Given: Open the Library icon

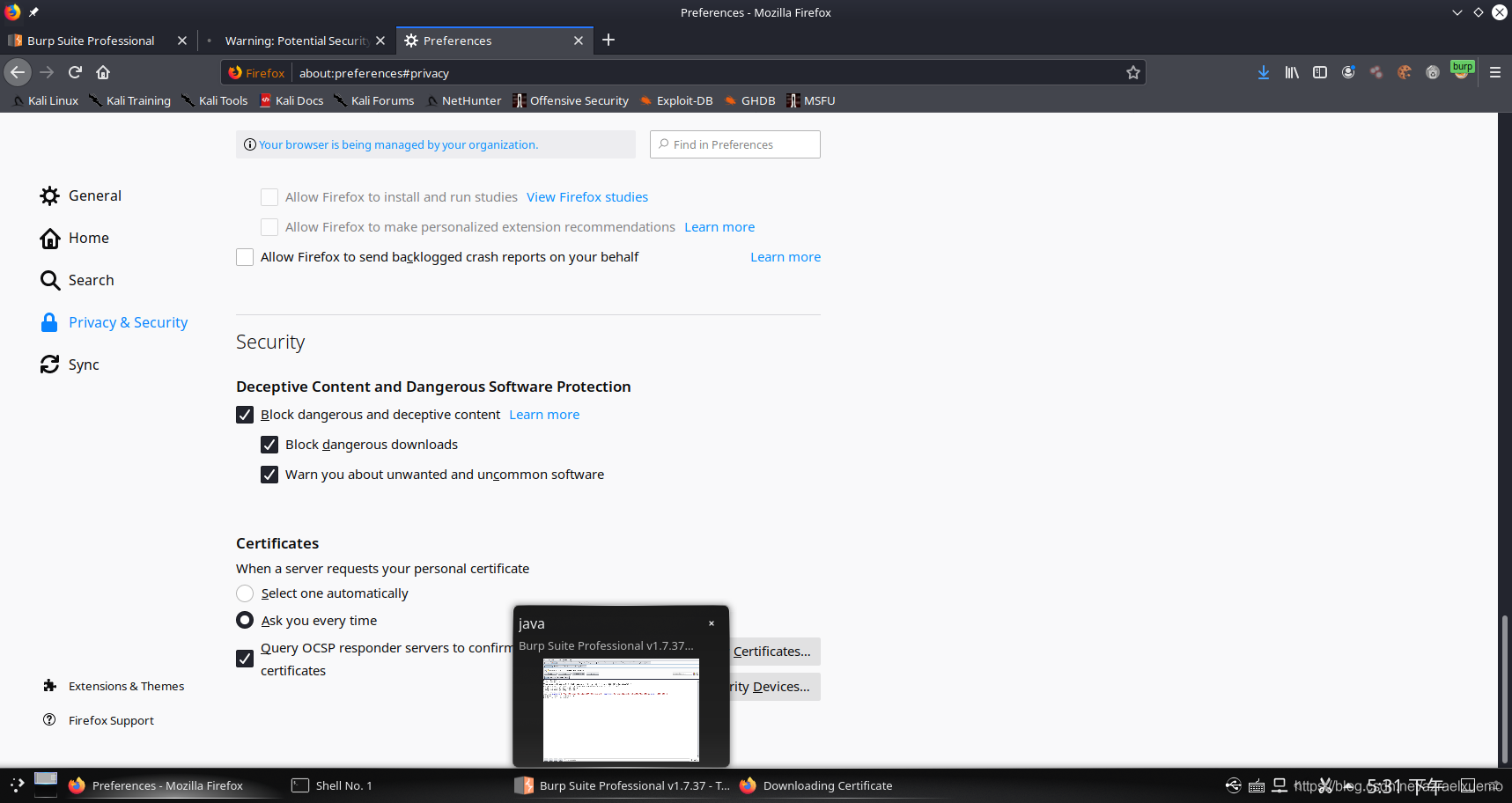Looking at the screenshot, I should [1292, 72].
